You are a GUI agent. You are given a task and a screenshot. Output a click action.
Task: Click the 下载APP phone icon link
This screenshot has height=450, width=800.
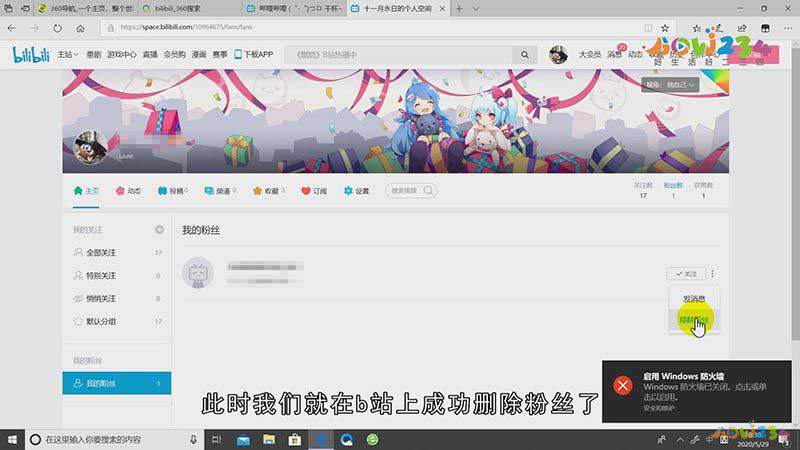(254, 54)
